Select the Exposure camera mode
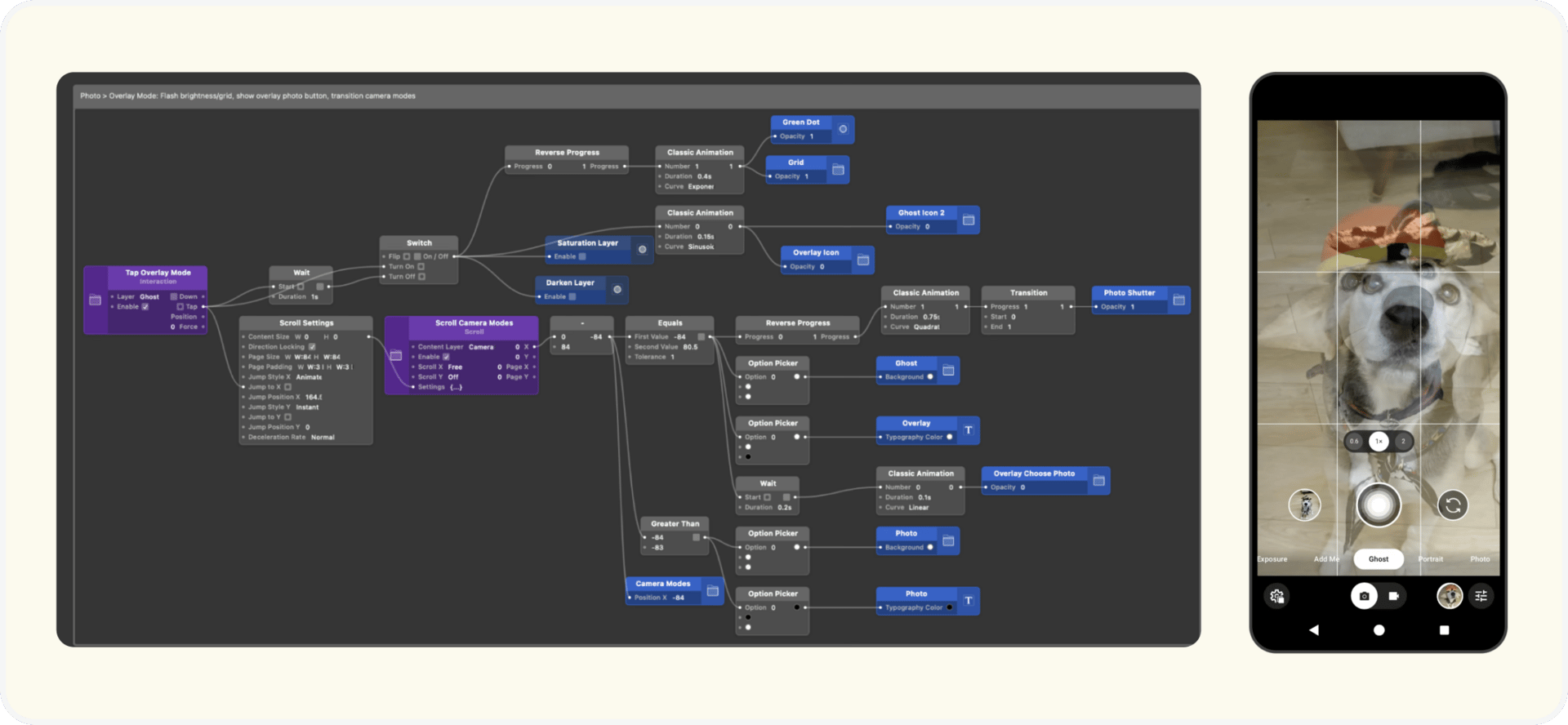Screen dimensions: 1568x725 click(1272, 559)
